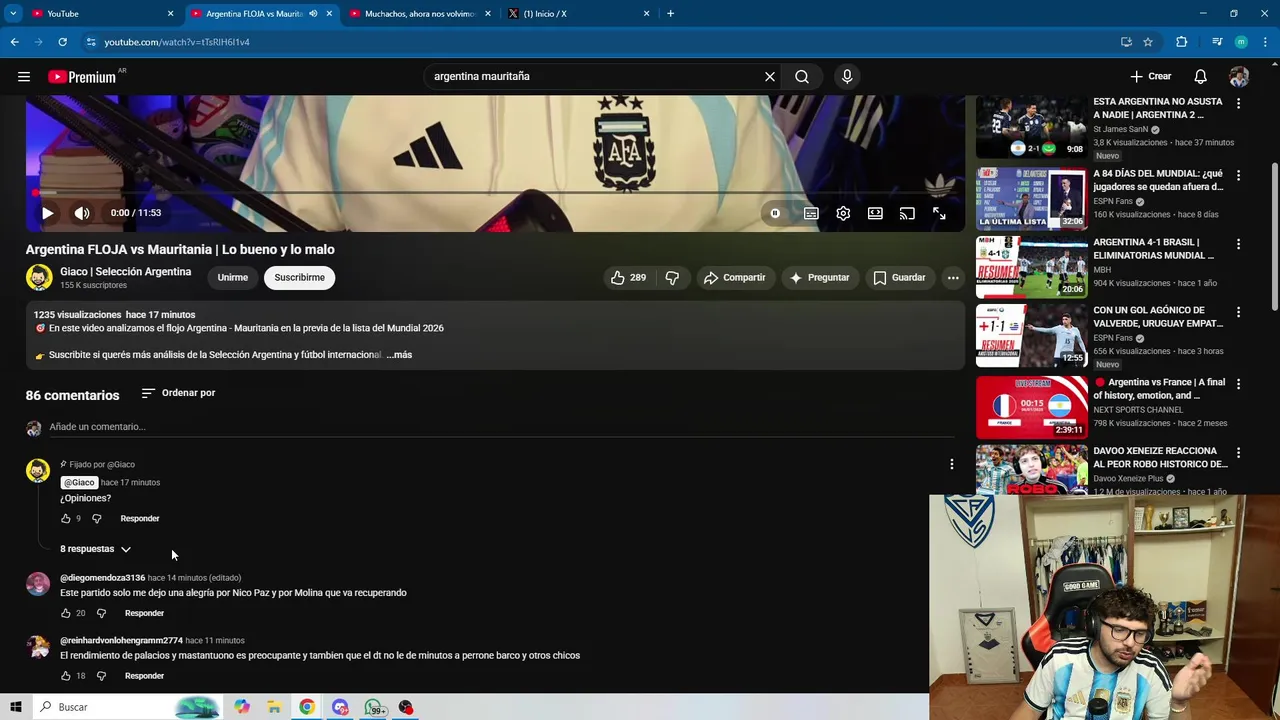Viewport: 1280px width, 720px height.
Task: Open more actions menu beside Guardar
Action: pos(953,277)
